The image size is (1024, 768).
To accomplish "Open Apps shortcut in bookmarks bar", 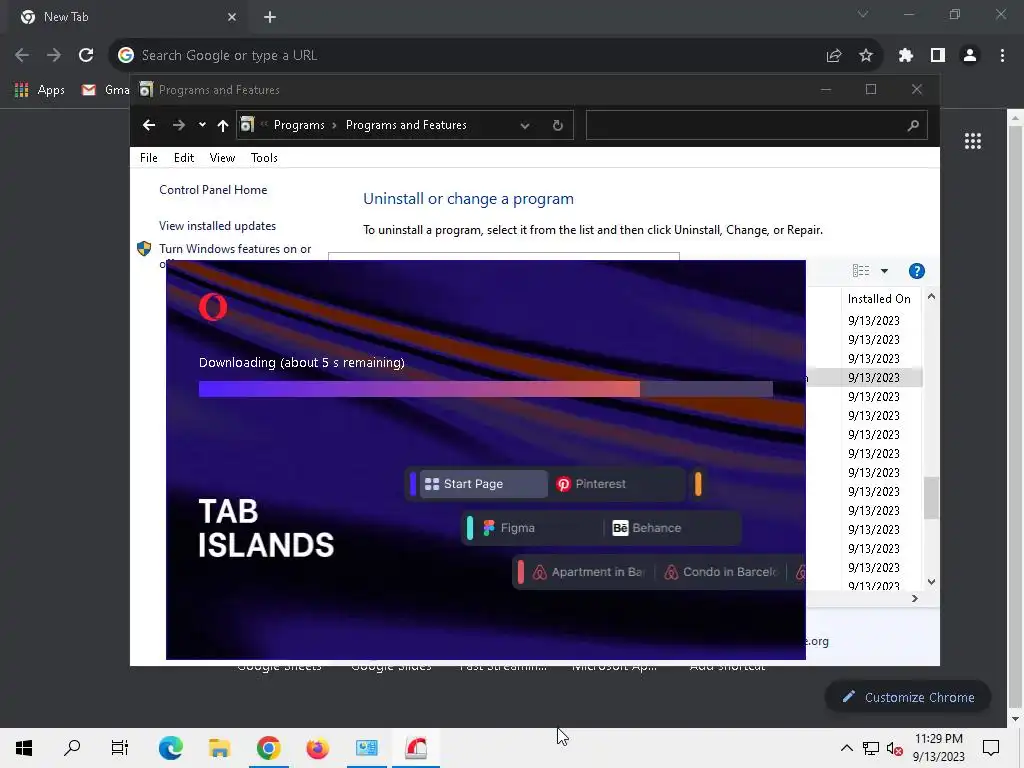I will [x=40, y=90].
